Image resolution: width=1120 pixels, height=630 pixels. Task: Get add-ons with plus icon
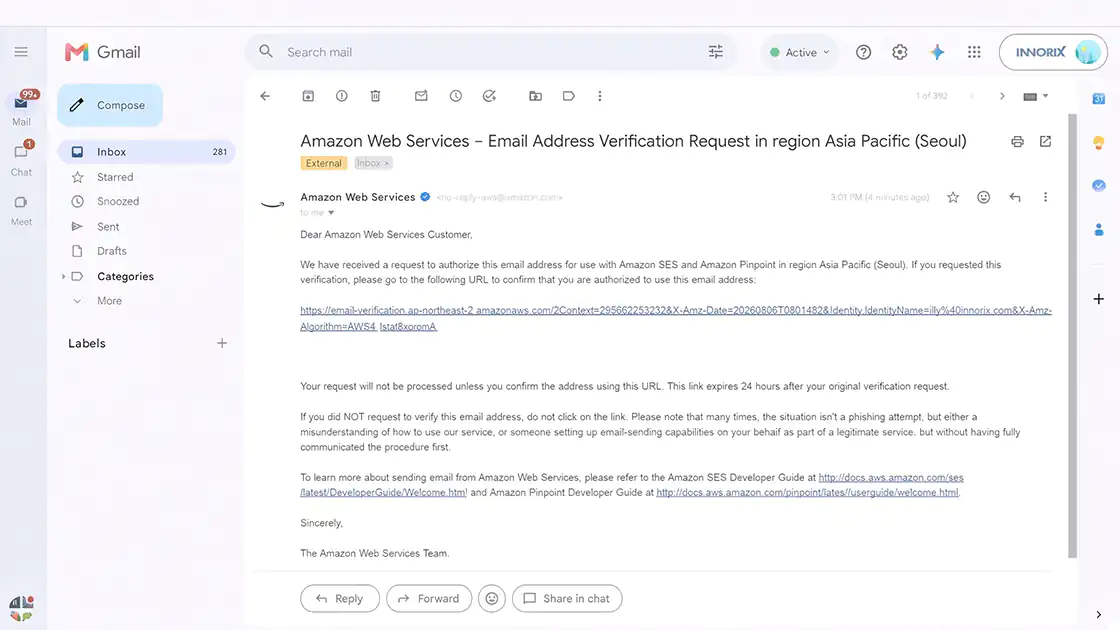1099,299
